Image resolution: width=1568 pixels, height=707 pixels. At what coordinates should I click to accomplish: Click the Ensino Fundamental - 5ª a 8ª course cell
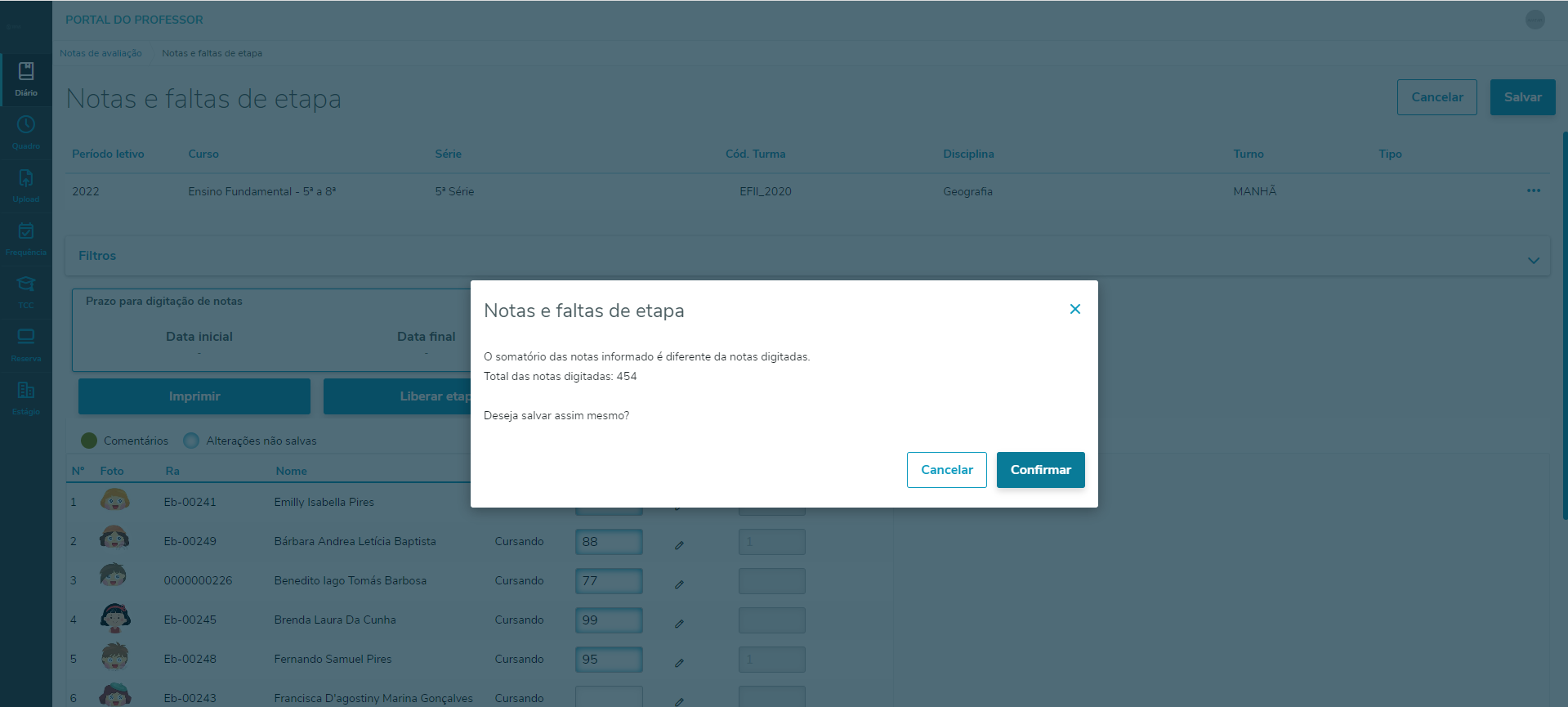pos(262,191)
